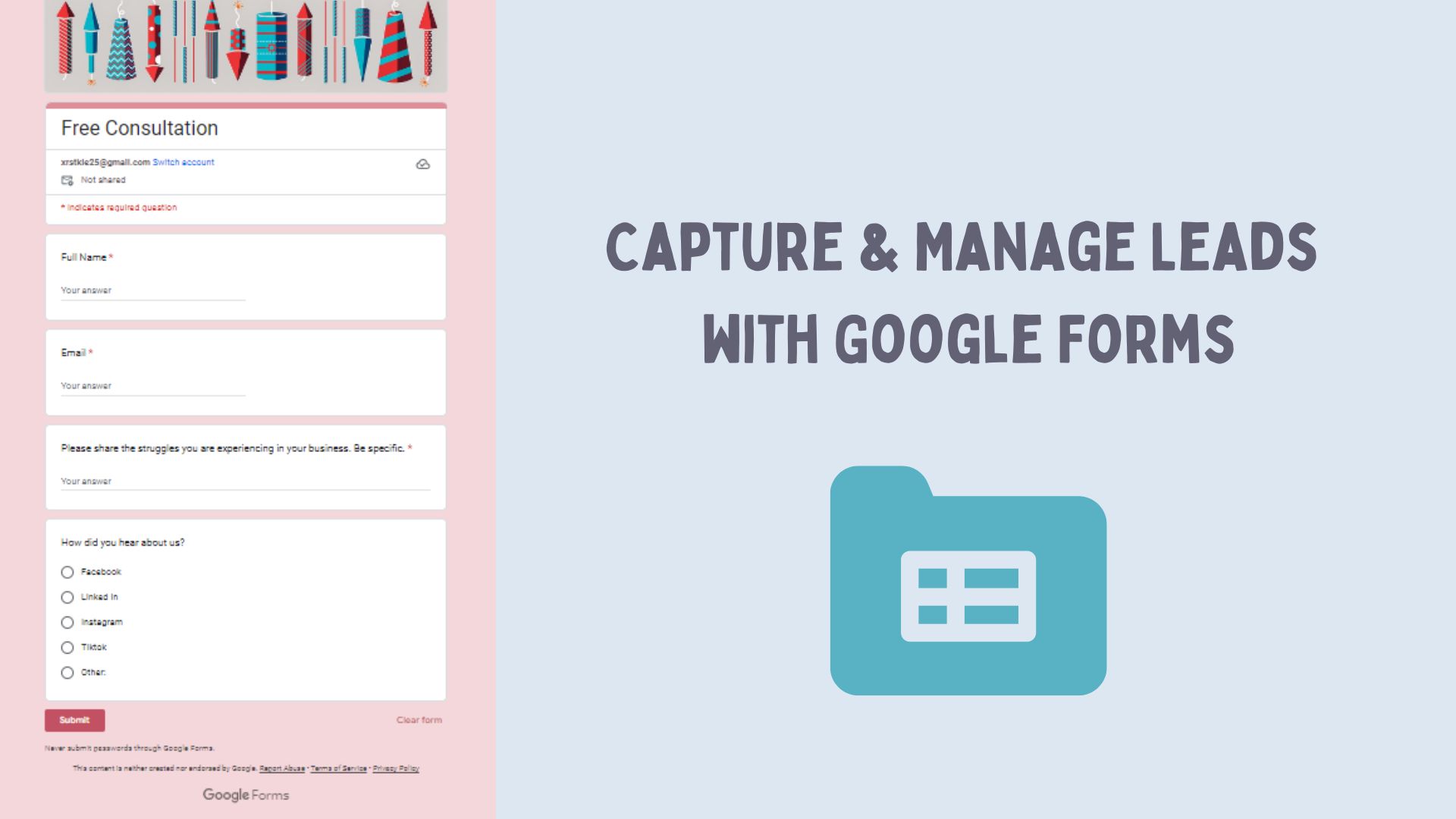Choose the Instagram radio option

pyautogui.click(x=67, y=623)
